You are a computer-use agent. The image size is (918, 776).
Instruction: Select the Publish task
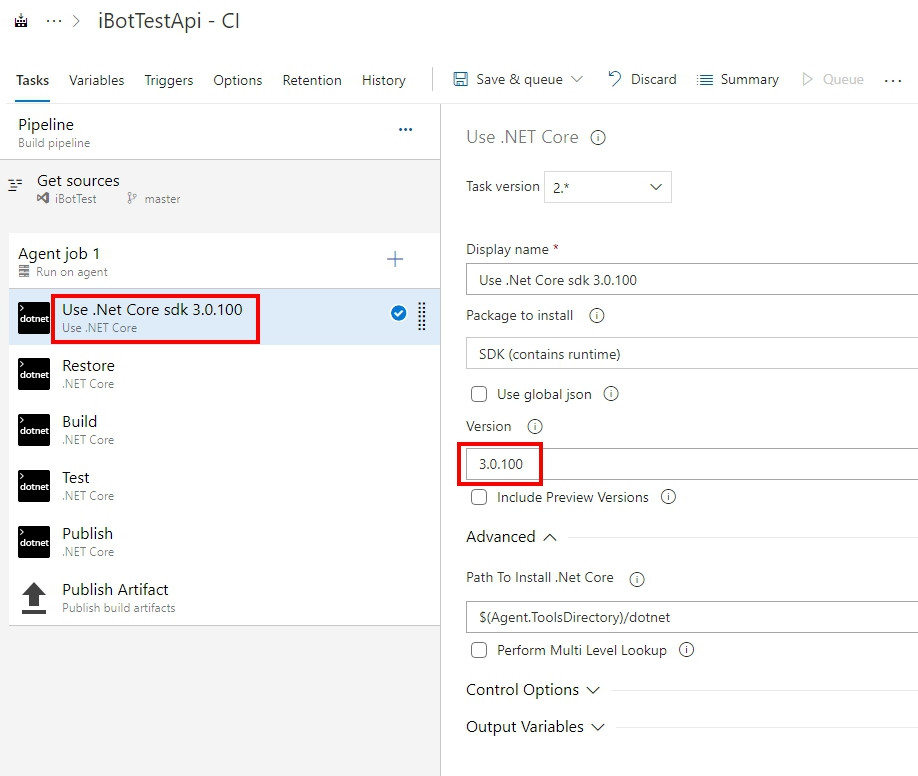(x=224, y=541)
